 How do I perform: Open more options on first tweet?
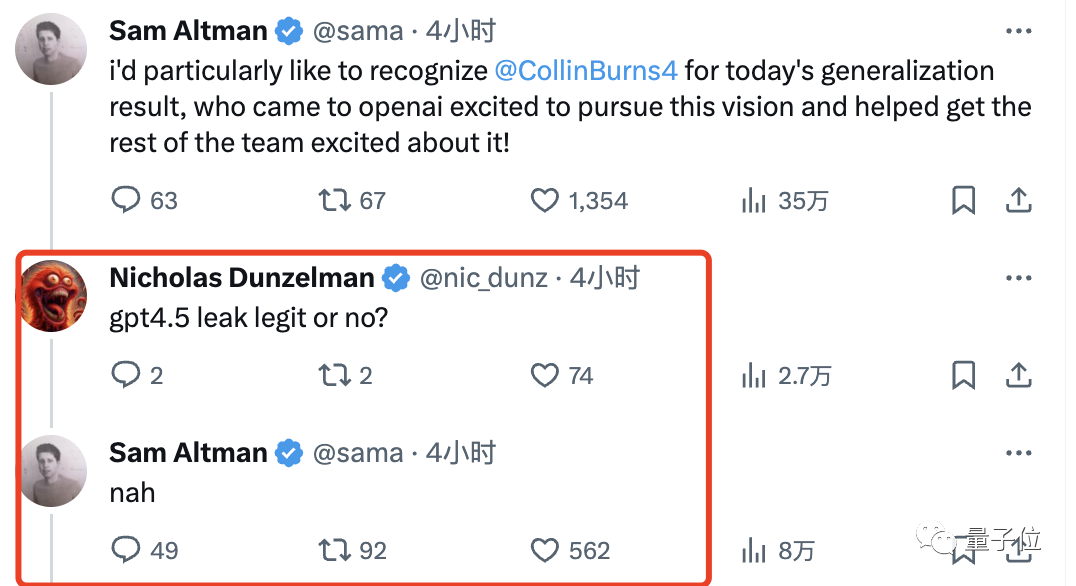[x=1018, y=33]
